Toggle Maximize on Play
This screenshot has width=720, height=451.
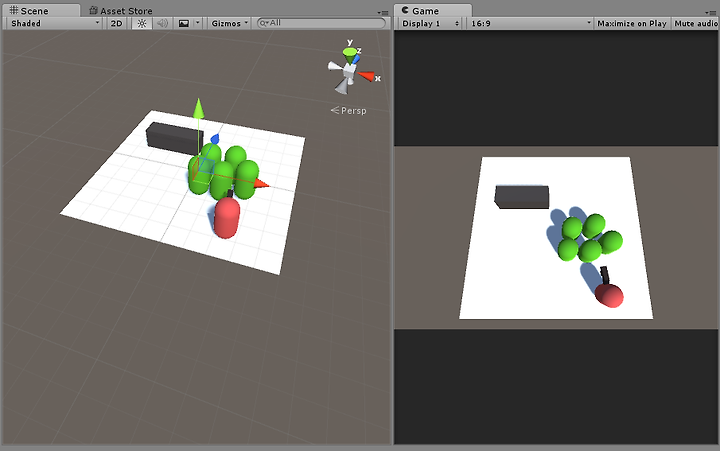[631, 23]
